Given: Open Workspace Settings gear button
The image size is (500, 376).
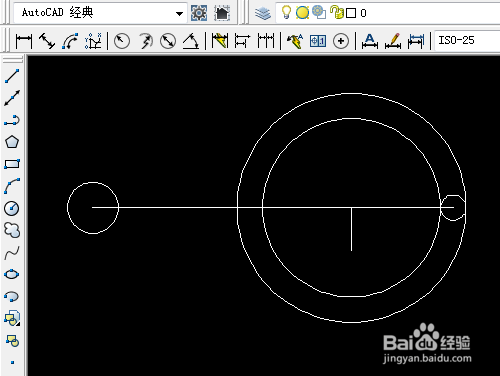Looking at the screenshot, I should tap(199, 13).
